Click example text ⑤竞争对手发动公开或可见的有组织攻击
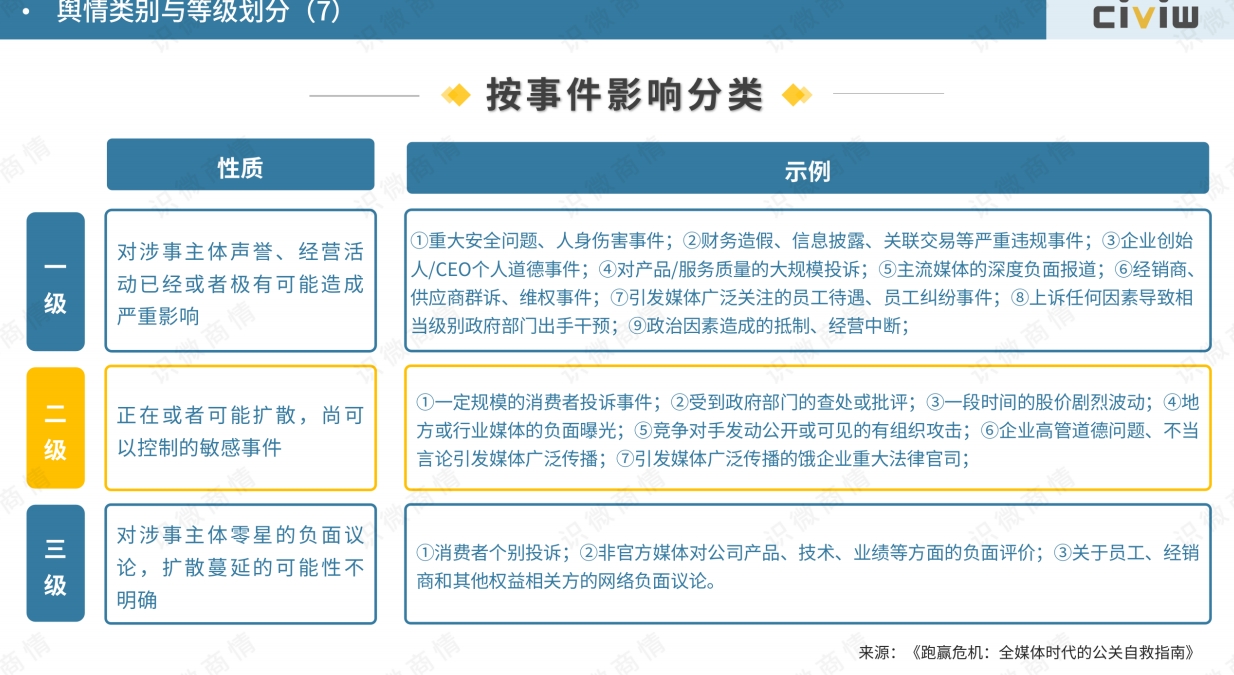 tap(803, 431)
